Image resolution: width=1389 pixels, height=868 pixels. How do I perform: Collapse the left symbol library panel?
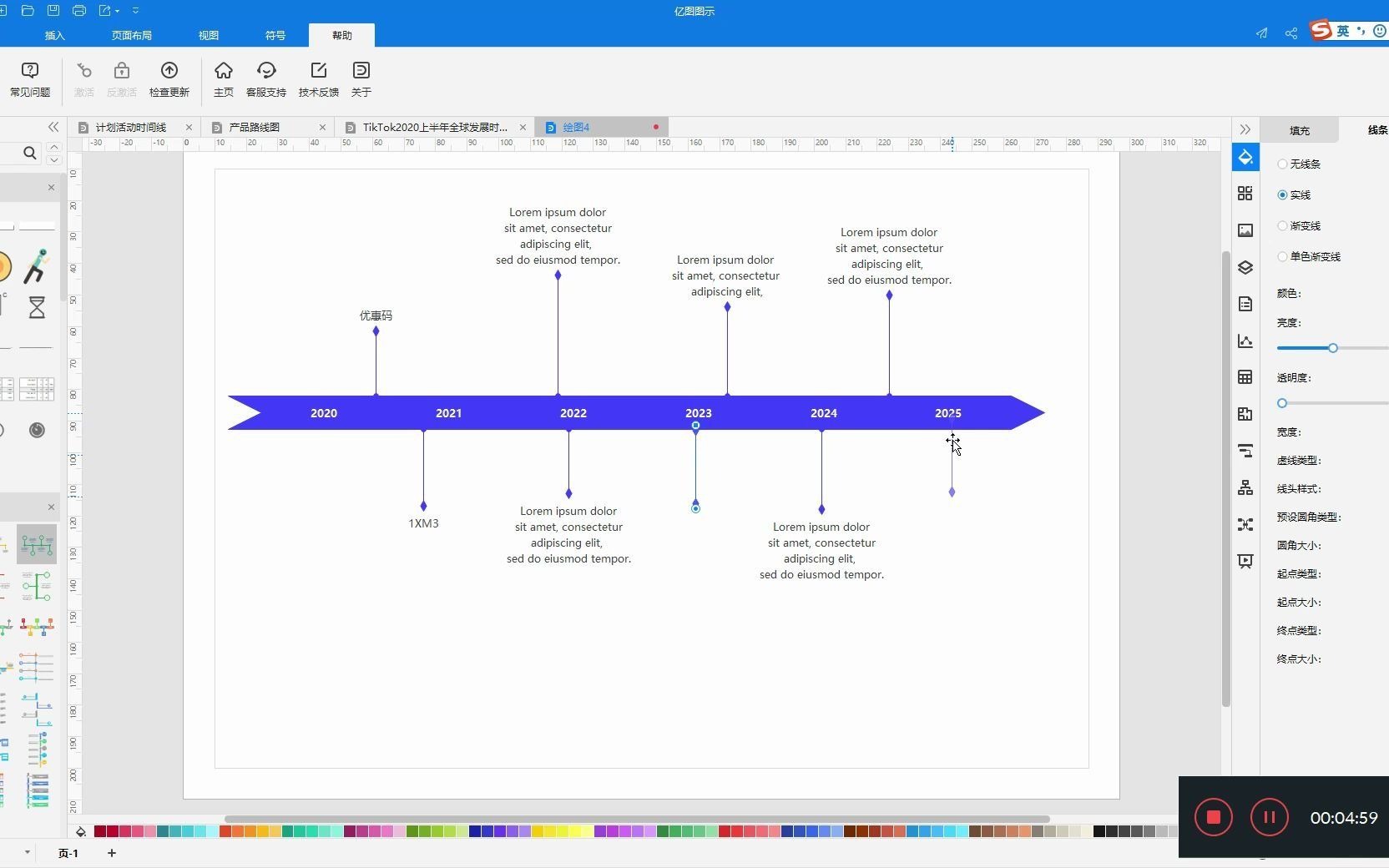[x=53, y=127]
